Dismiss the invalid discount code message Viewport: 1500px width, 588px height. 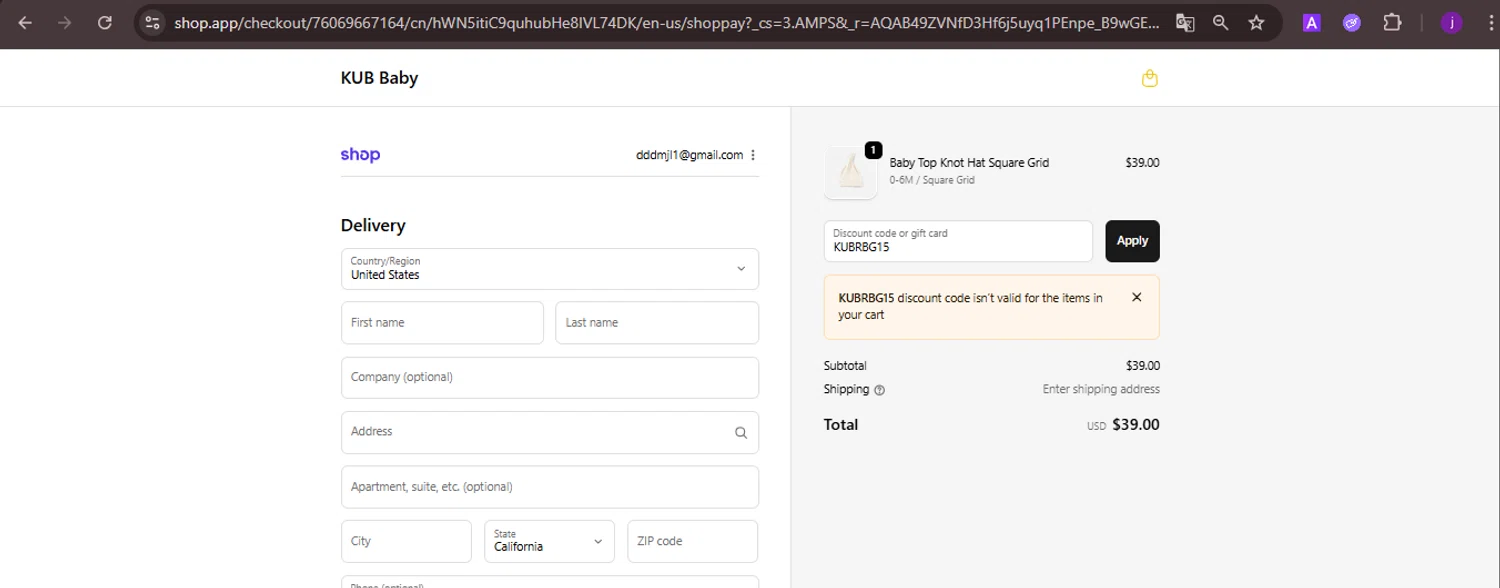point(1137,297)
